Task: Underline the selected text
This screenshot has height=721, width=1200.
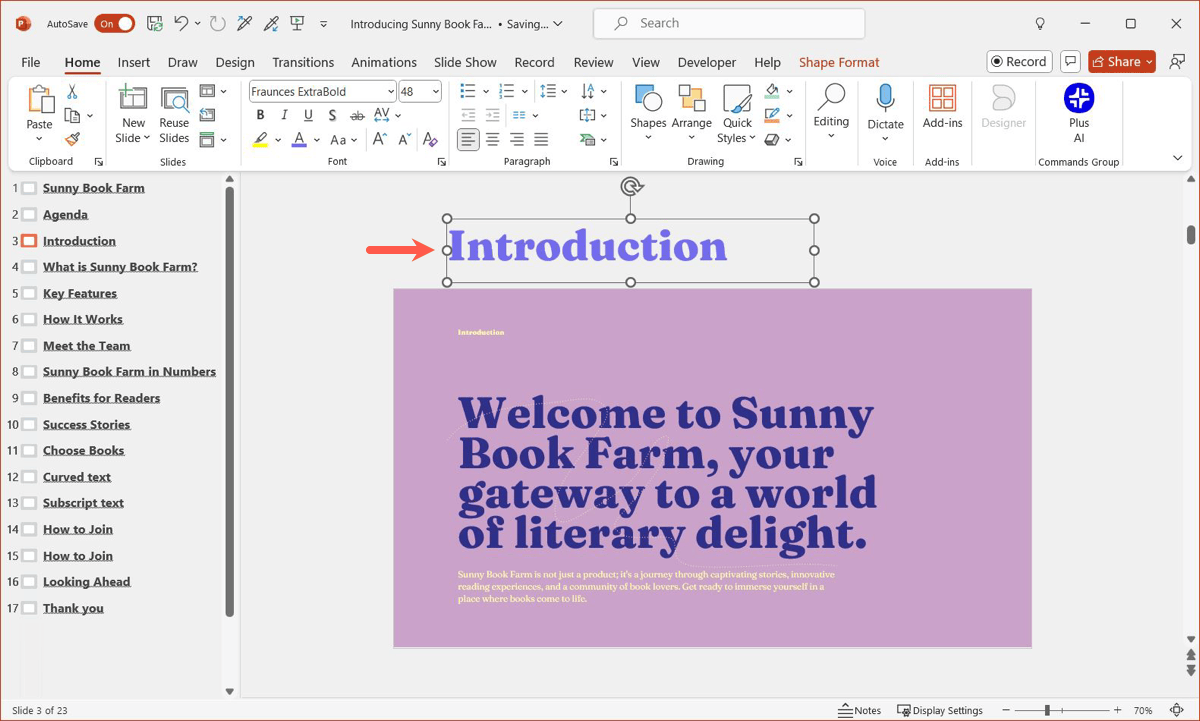Action: [308, 115]
